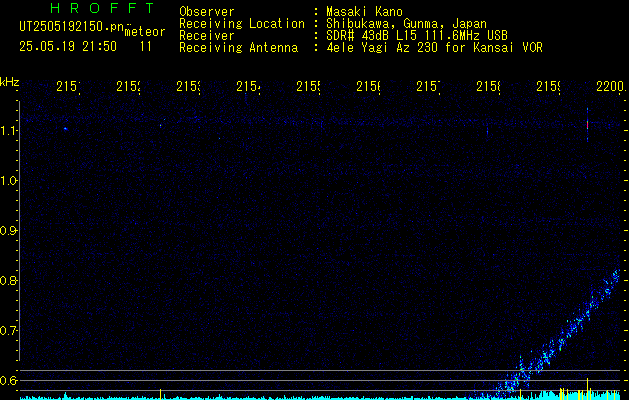Click the 2155 time axis label

point(308,86)
